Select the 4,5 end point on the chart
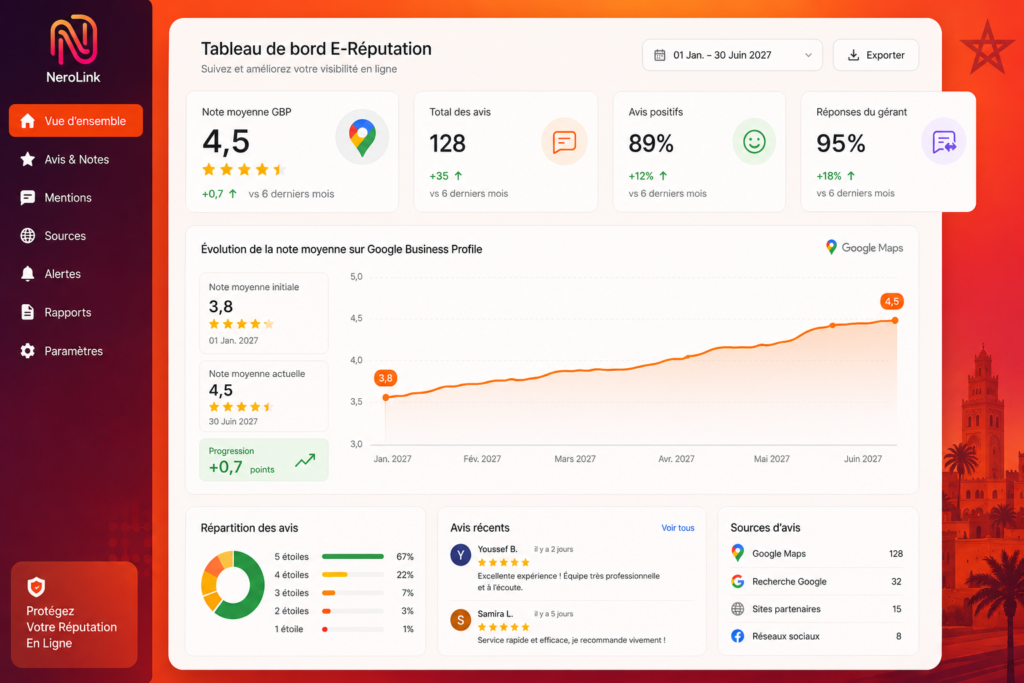1024x683 pixels. [x=895, y=320]
